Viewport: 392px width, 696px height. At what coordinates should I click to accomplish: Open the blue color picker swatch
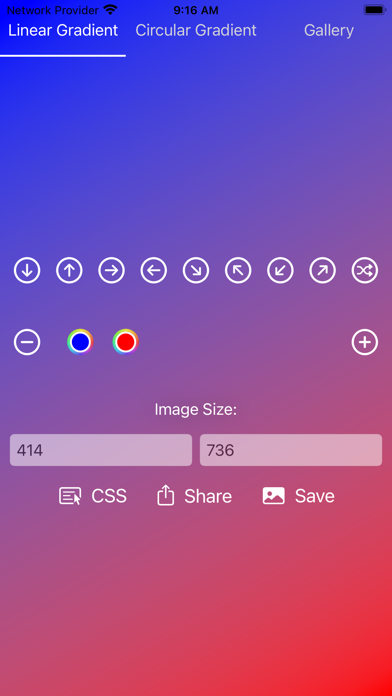[x=80, y=342]
